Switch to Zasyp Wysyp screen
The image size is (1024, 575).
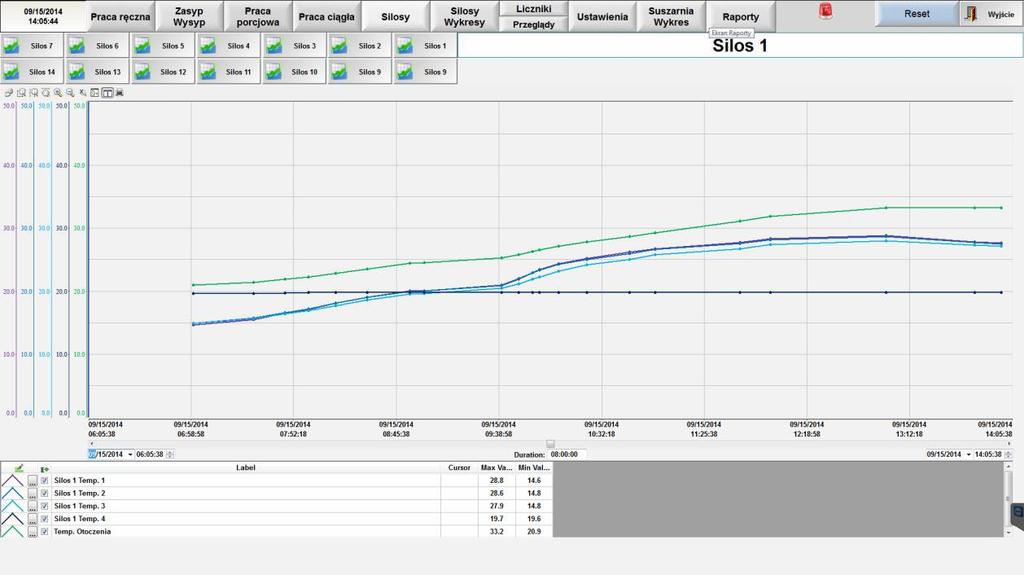tap(189, 17)
